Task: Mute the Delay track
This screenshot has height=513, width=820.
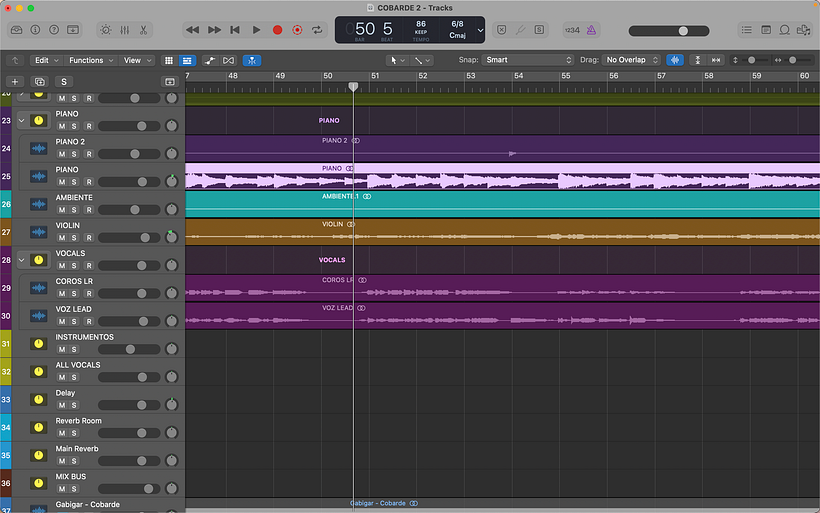Action: pos(62,405)
